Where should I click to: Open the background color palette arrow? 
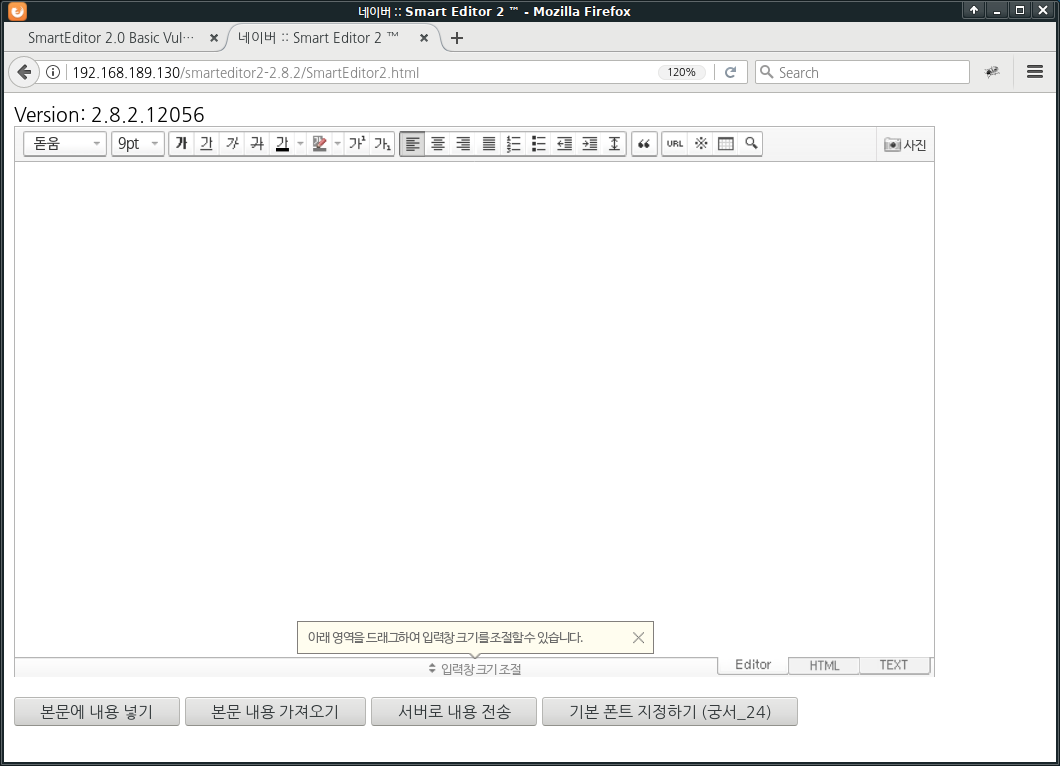(337, 143)
